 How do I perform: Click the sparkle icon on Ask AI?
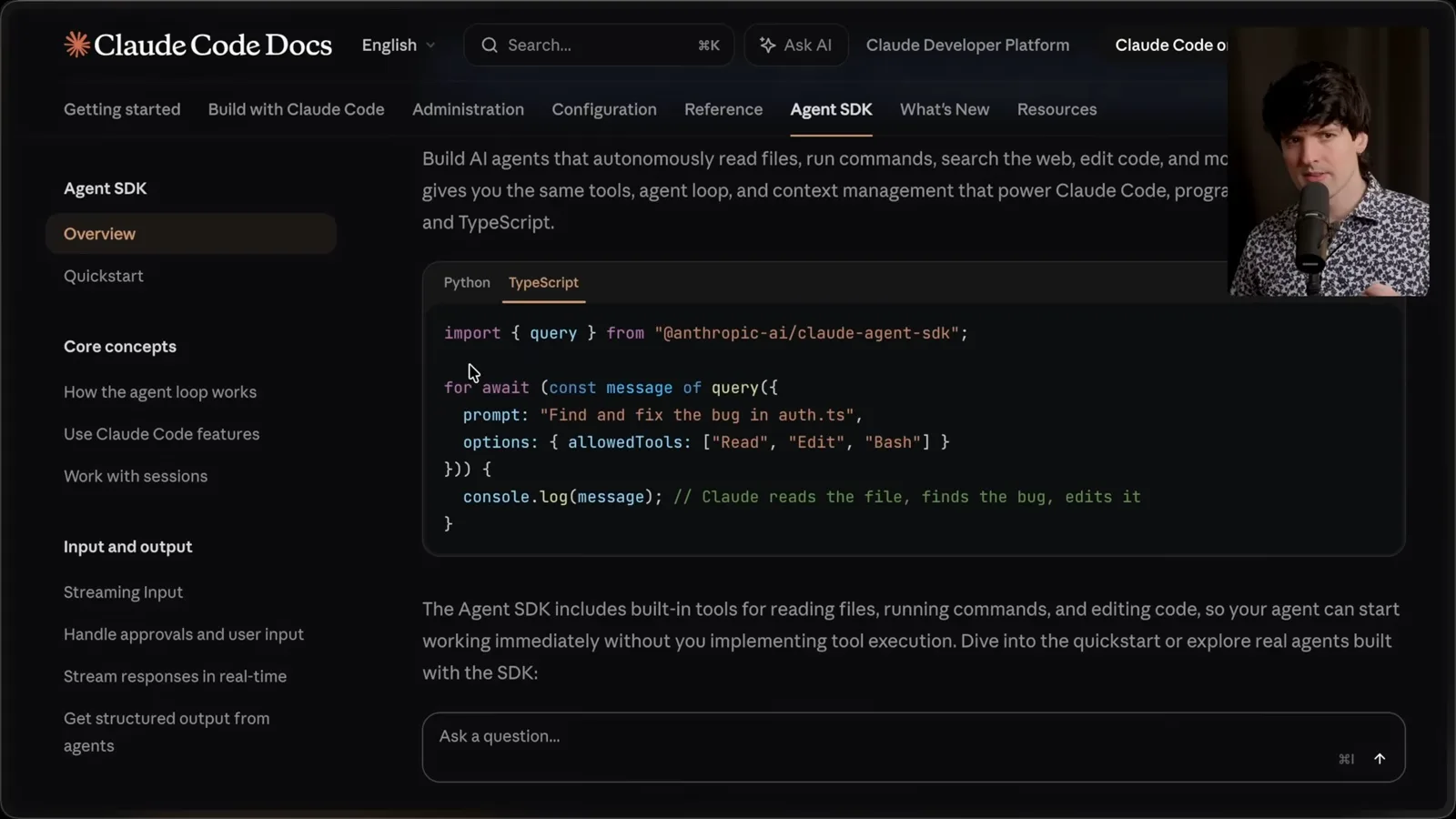tap(767, 45)
